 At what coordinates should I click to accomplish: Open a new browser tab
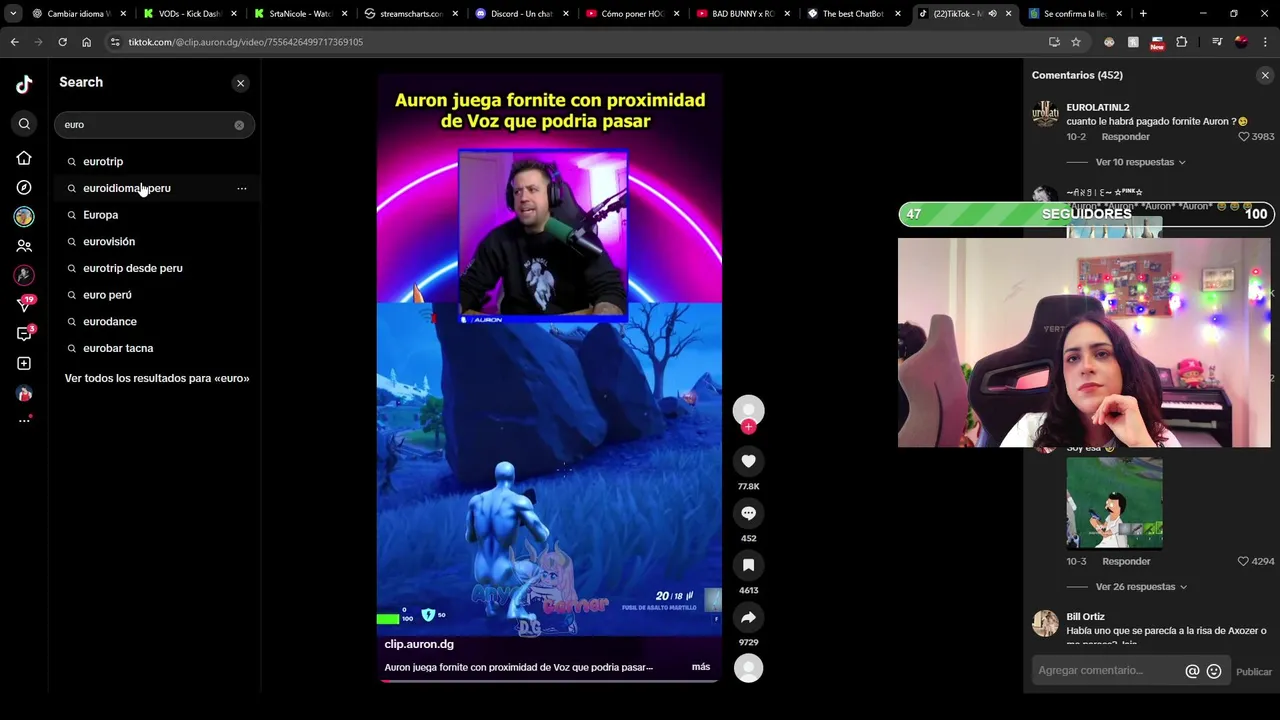click(1143, 14)
